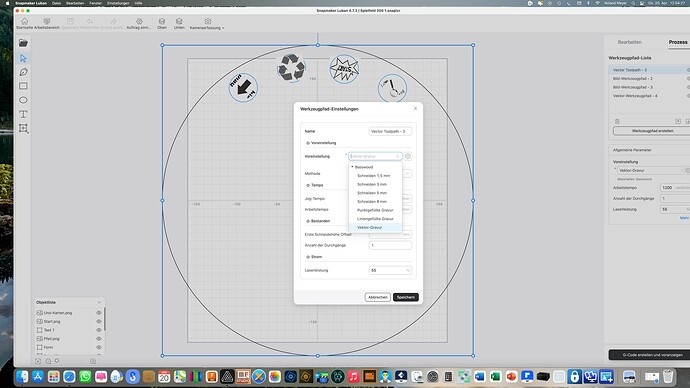The width and height of the screenshot is (690, 388).
Task: Click the Startseite home icon
Action: coord(25,21)
